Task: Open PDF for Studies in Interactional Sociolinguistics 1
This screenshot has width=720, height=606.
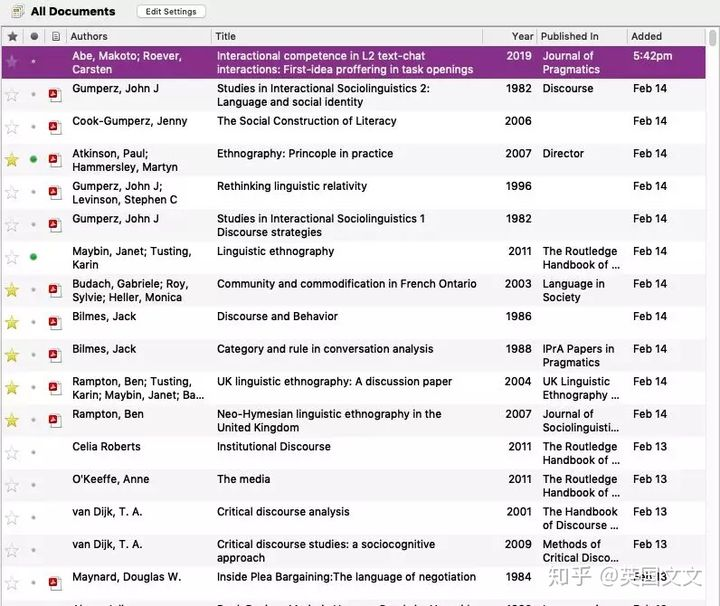Action: 55,225
